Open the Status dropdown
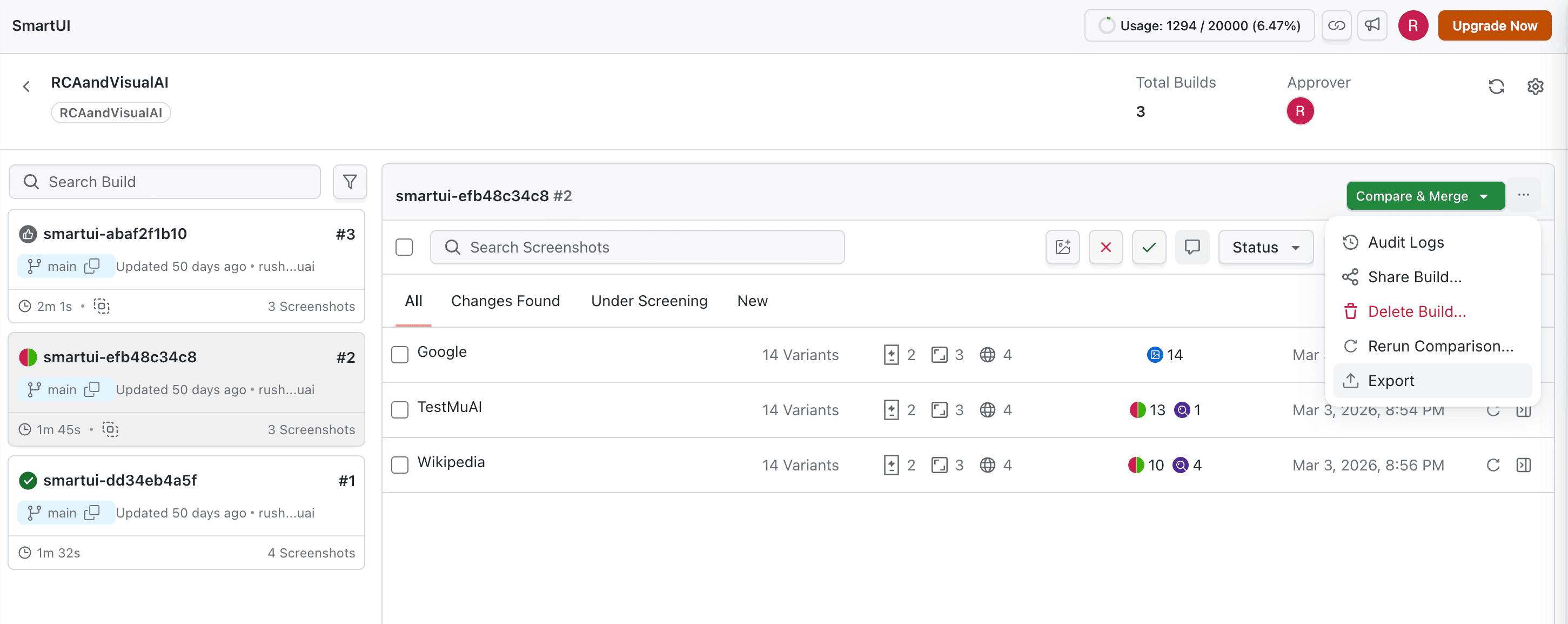Viewport: 1568px width, 624px height. pos(1265,248)
